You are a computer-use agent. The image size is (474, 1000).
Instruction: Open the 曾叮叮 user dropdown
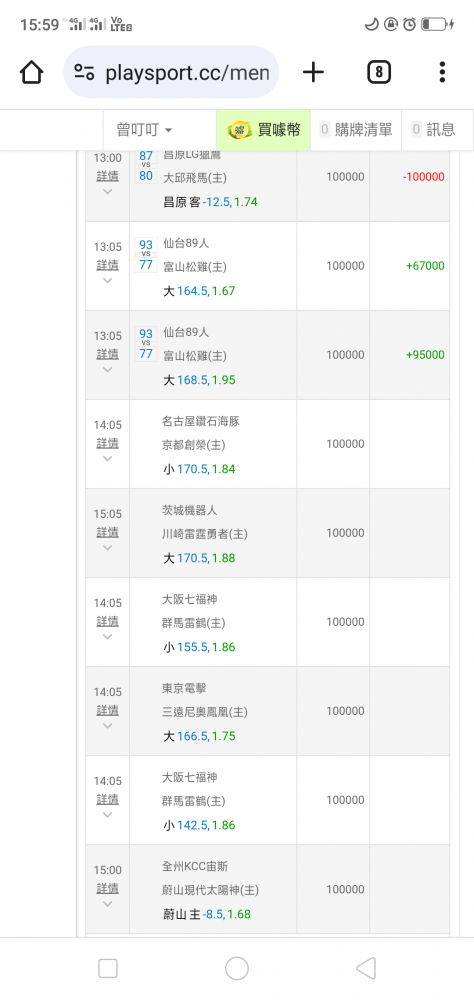click(144, 130)
